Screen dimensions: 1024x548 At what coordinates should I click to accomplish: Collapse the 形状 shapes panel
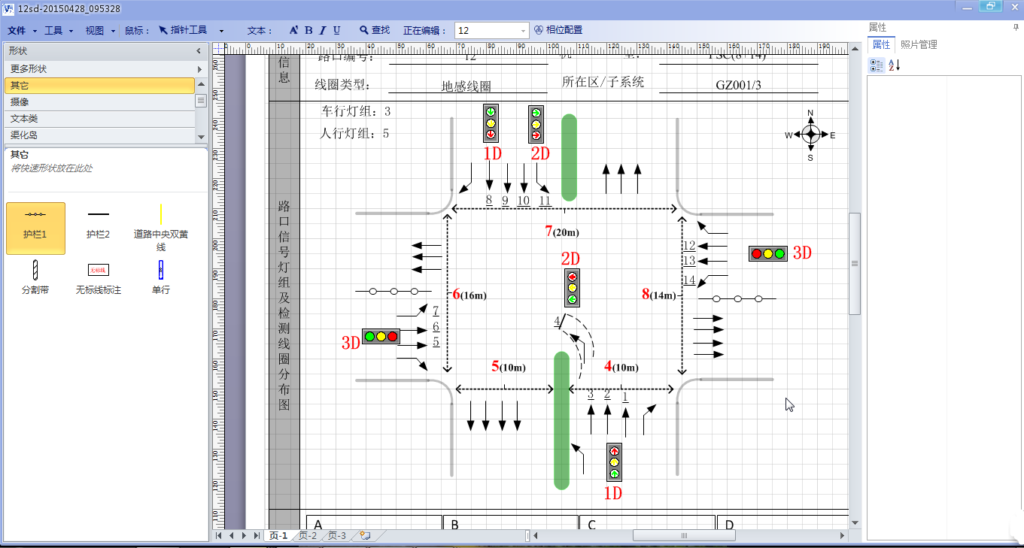click(198, 50)
